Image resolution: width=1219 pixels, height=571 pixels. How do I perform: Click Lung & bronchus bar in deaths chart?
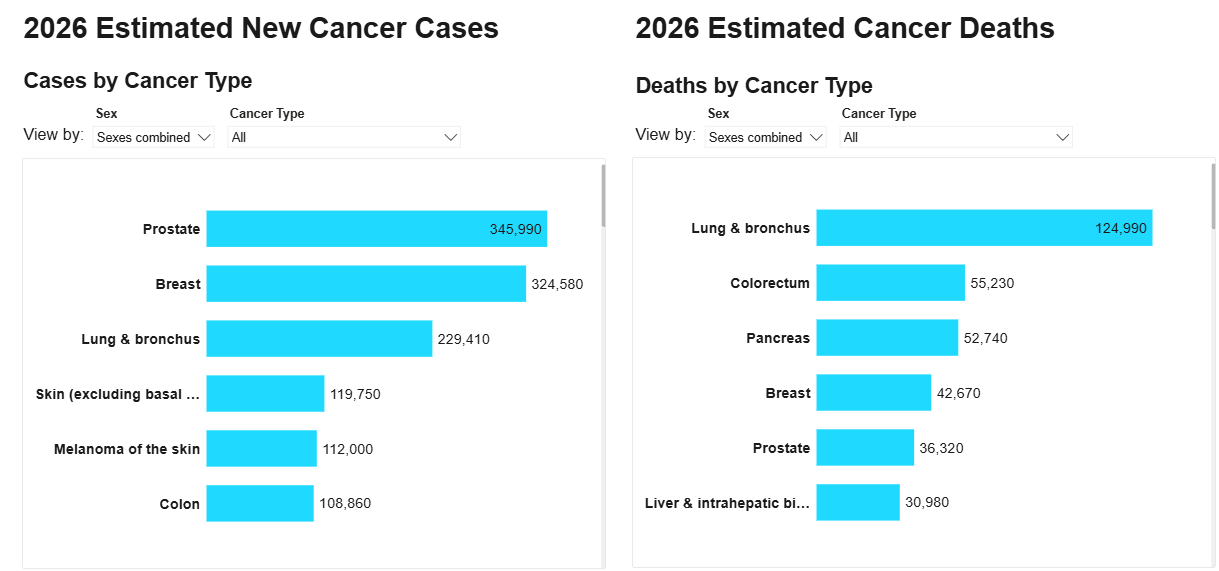coord(984,228)
